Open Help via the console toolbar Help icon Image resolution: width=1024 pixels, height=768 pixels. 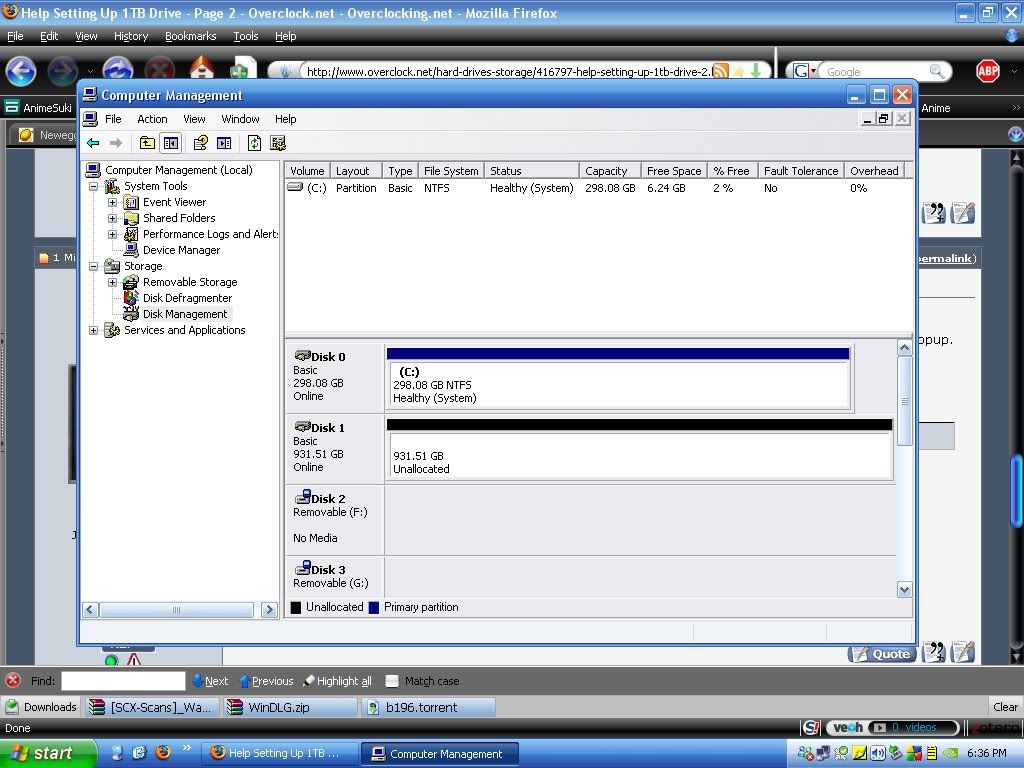(200, 142)
